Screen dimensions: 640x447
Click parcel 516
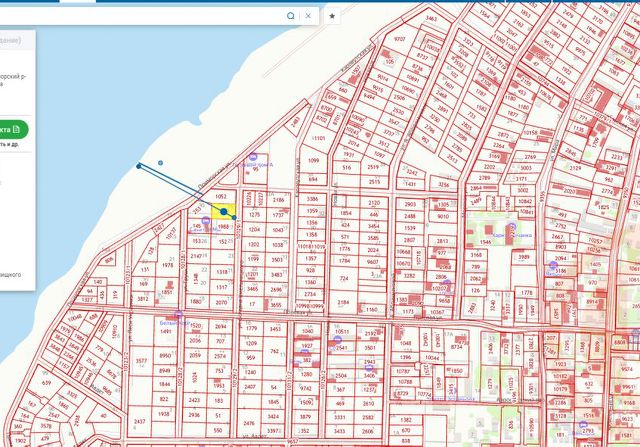pos(347,167)
